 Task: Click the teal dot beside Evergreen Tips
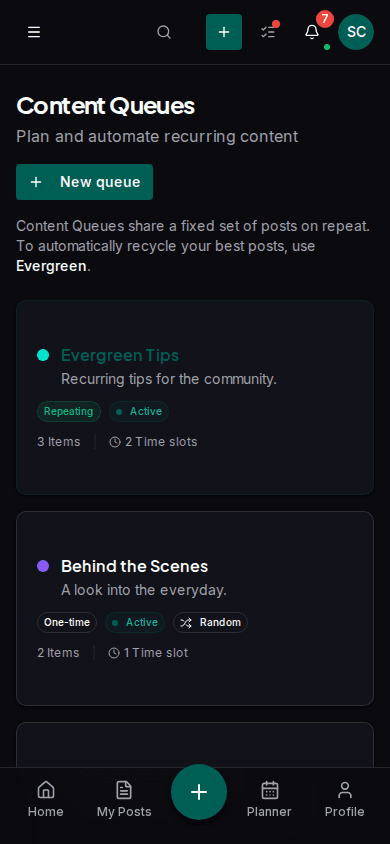(43, 355)
